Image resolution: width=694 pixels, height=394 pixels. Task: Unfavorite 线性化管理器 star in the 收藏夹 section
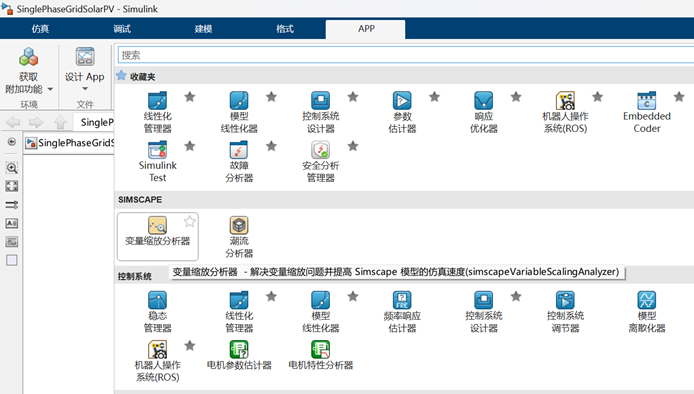[x=190, y=97]
